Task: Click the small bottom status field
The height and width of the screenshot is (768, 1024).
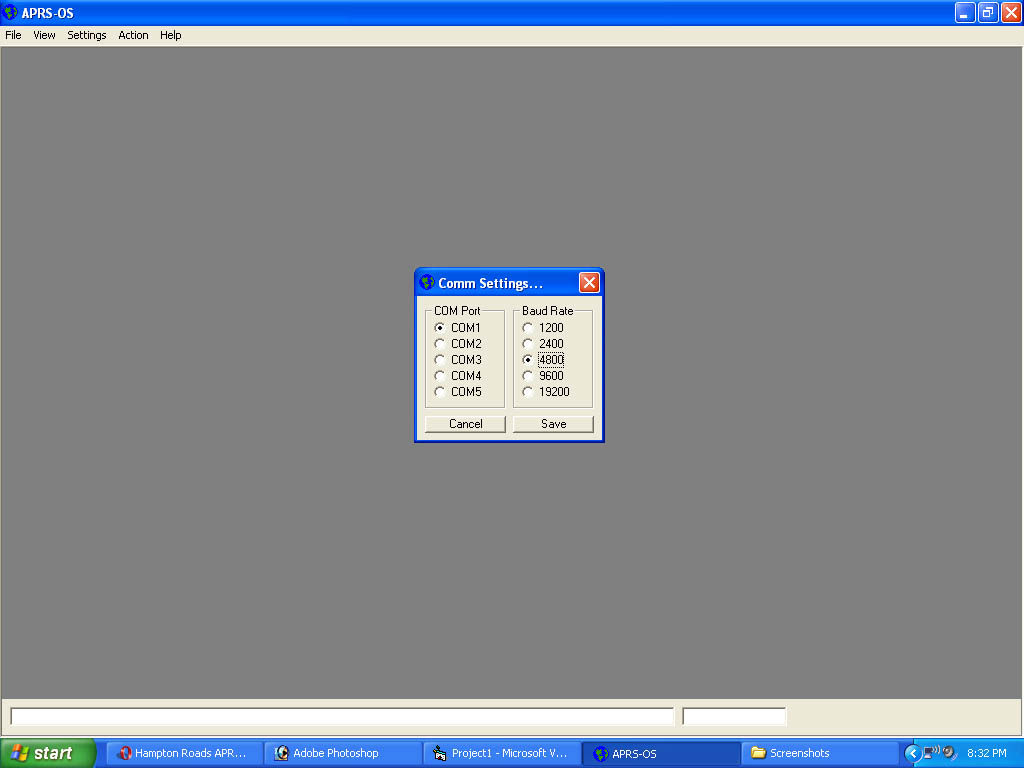Action: tap(734, 716)
